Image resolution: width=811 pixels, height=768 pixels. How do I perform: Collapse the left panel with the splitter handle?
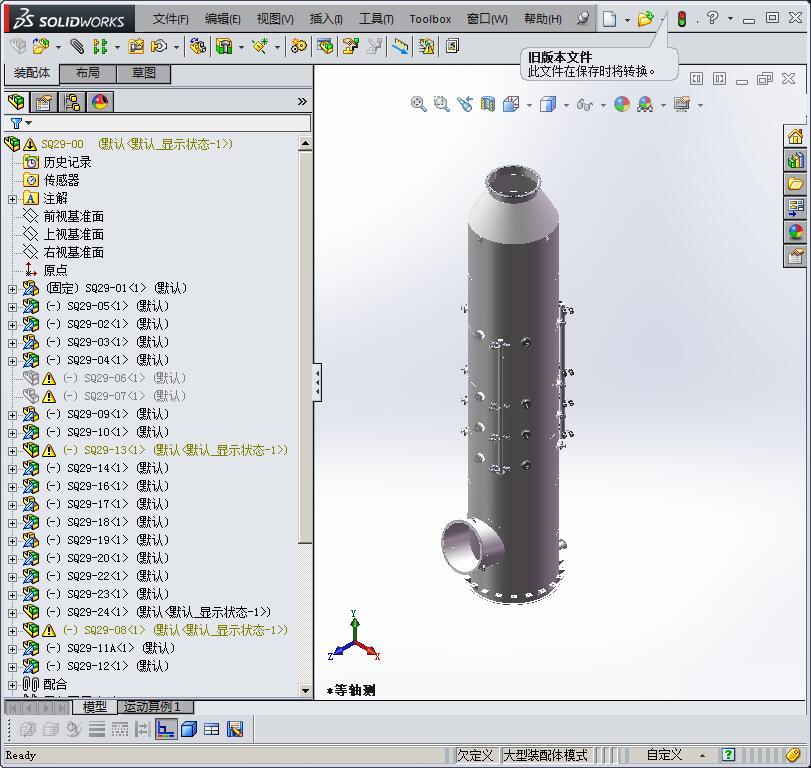[x=318, y=383]
